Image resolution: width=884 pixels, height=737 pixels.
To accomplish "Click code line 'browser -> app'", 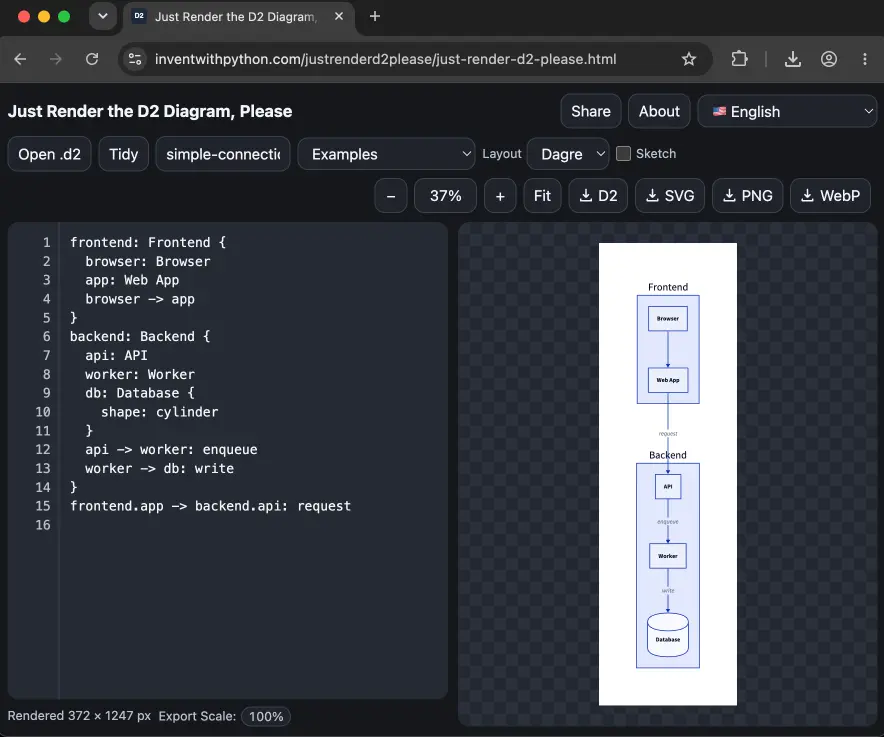I will 140,299.
